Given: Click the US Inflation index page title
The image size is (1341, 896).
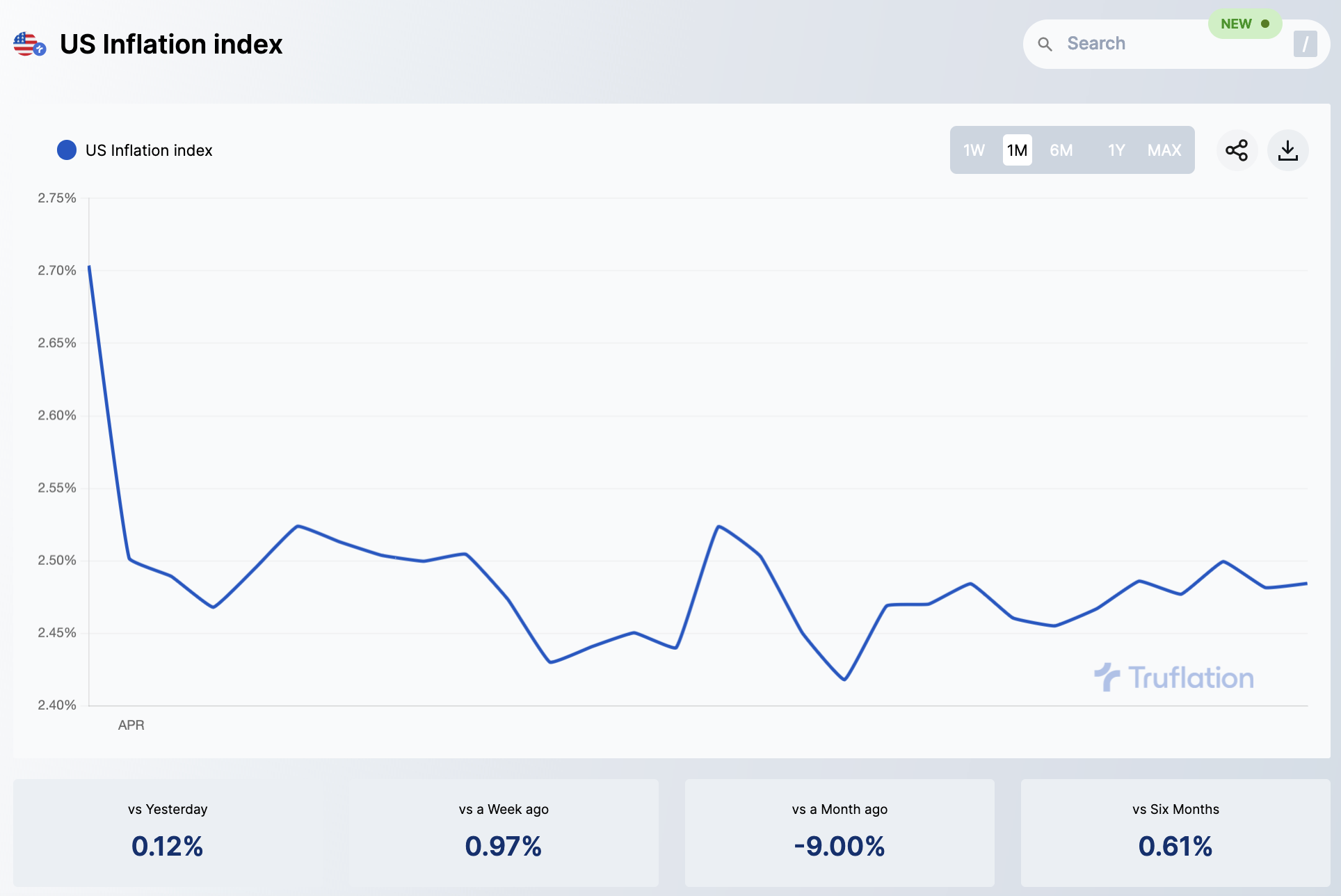Looking at the screenshot, I should tap(171, 45).
